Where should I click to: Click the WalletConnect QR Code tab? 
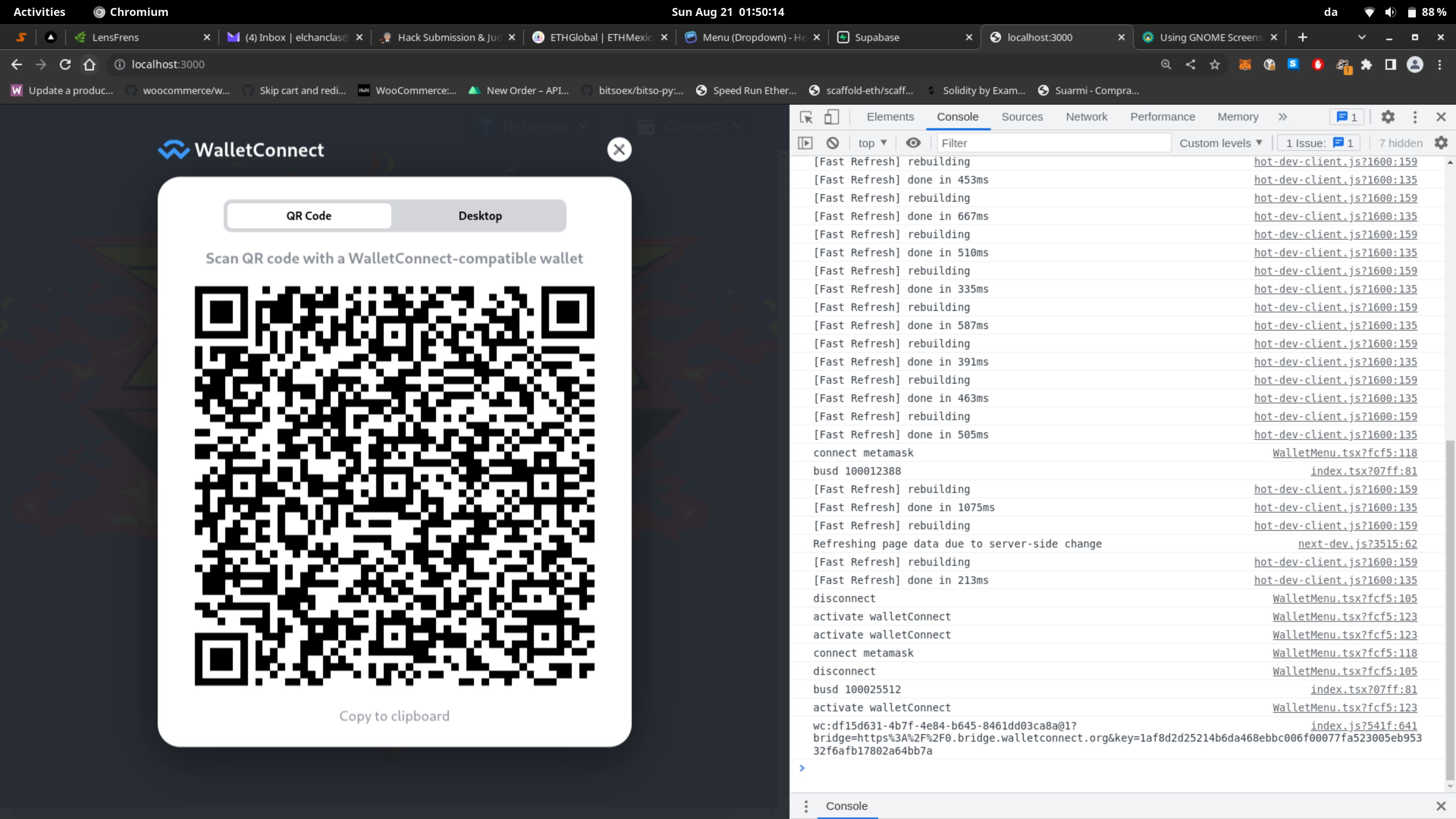click(x=308, y=215)
